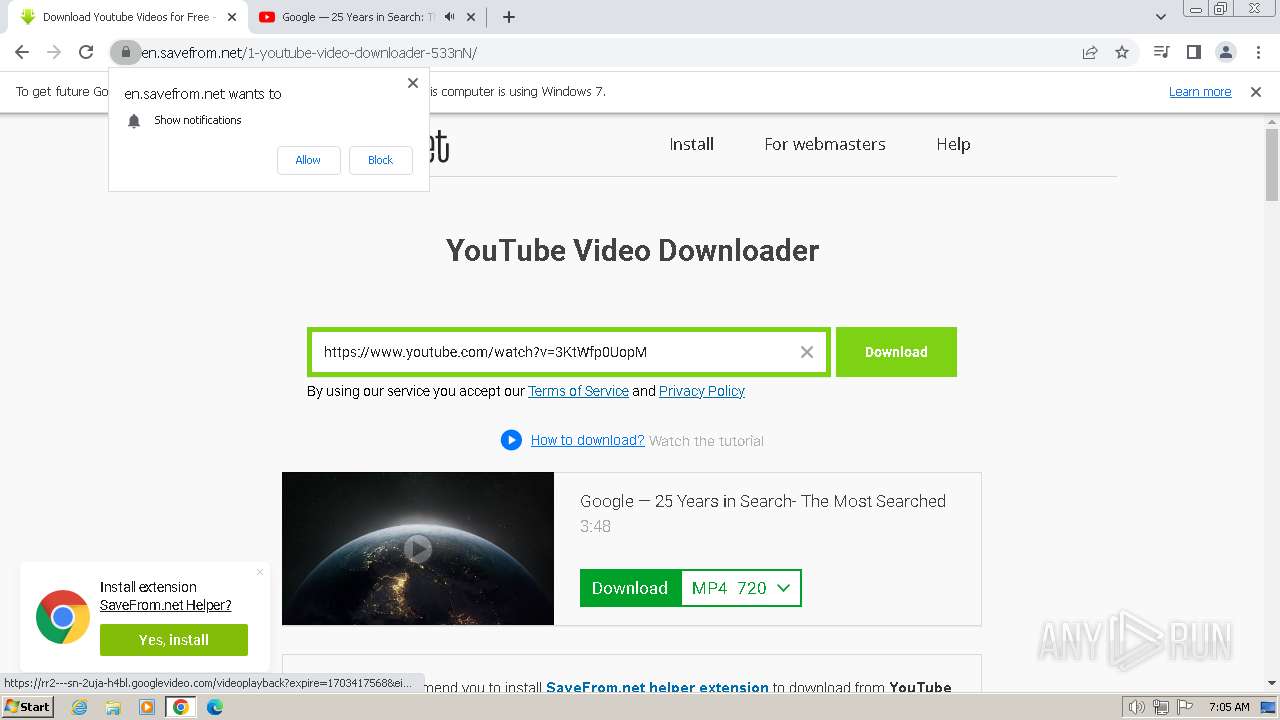Open File Explorer from taskbar
Viewport: 1280px width, 720px height.
click(x=113, y=707)
